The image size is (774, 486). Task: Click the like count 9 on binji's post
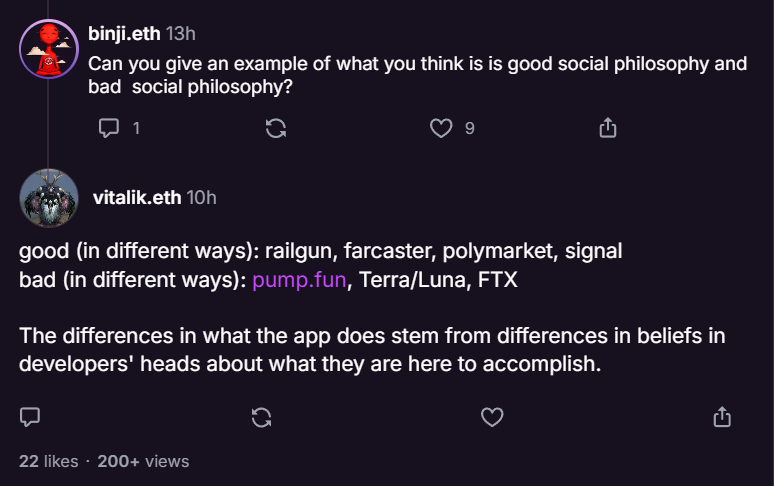click(469, 128)
